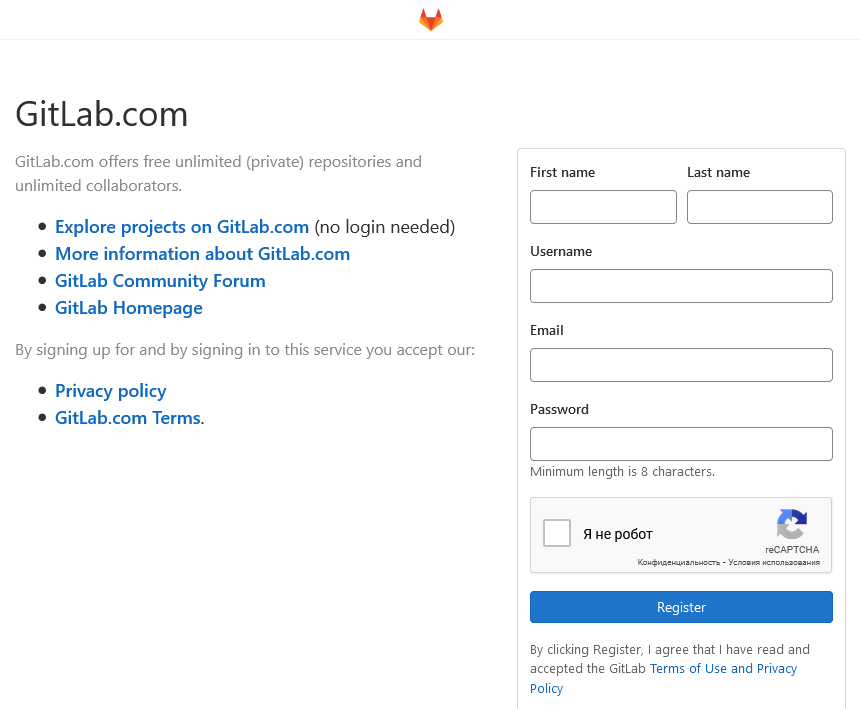Click inside the Last name field
This screenshot has width=861, height=709.
tap(759, 207)
